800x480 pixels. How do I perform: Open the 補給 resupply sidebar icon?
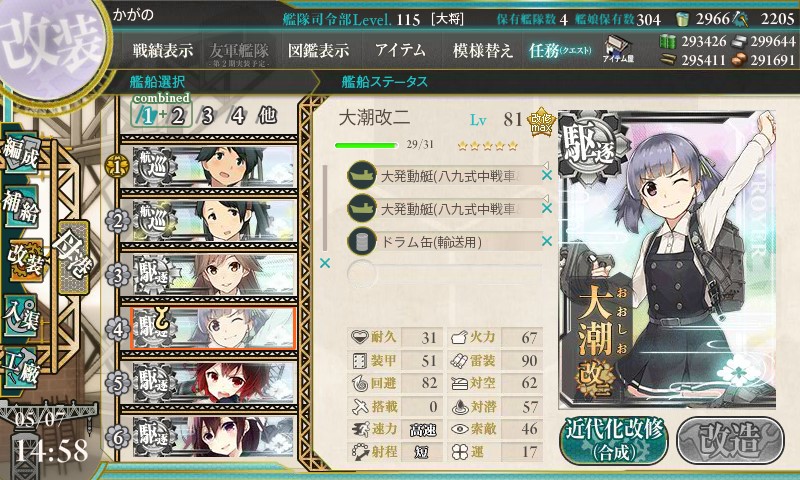click(x=21, y=207)
